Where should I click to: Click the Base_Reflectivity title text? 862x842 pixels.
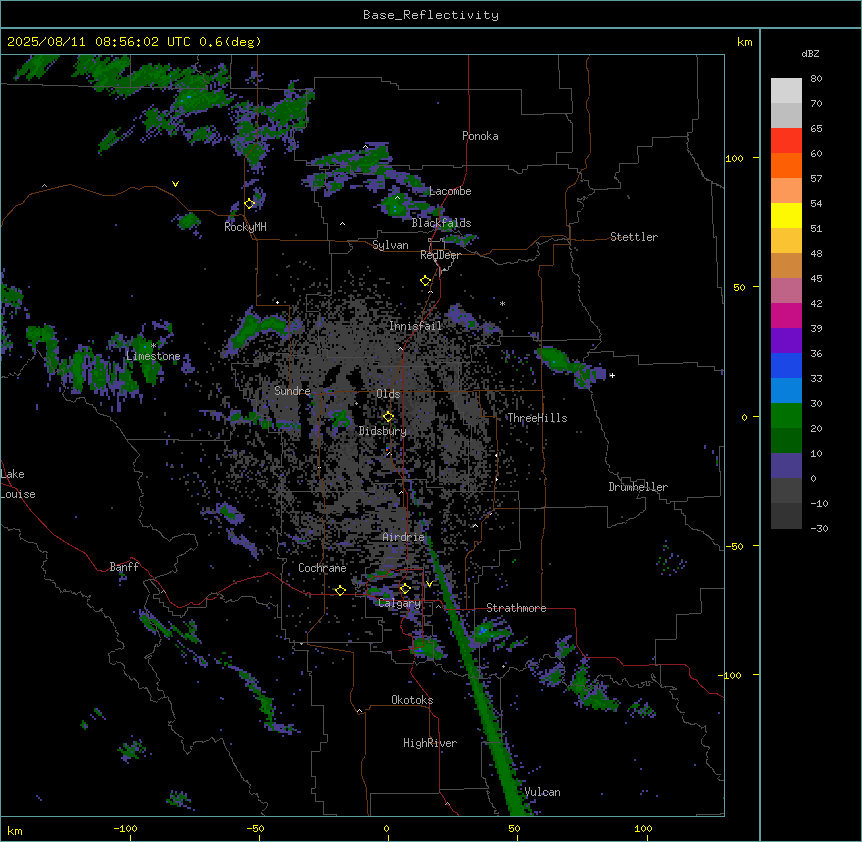pos(431,15)
